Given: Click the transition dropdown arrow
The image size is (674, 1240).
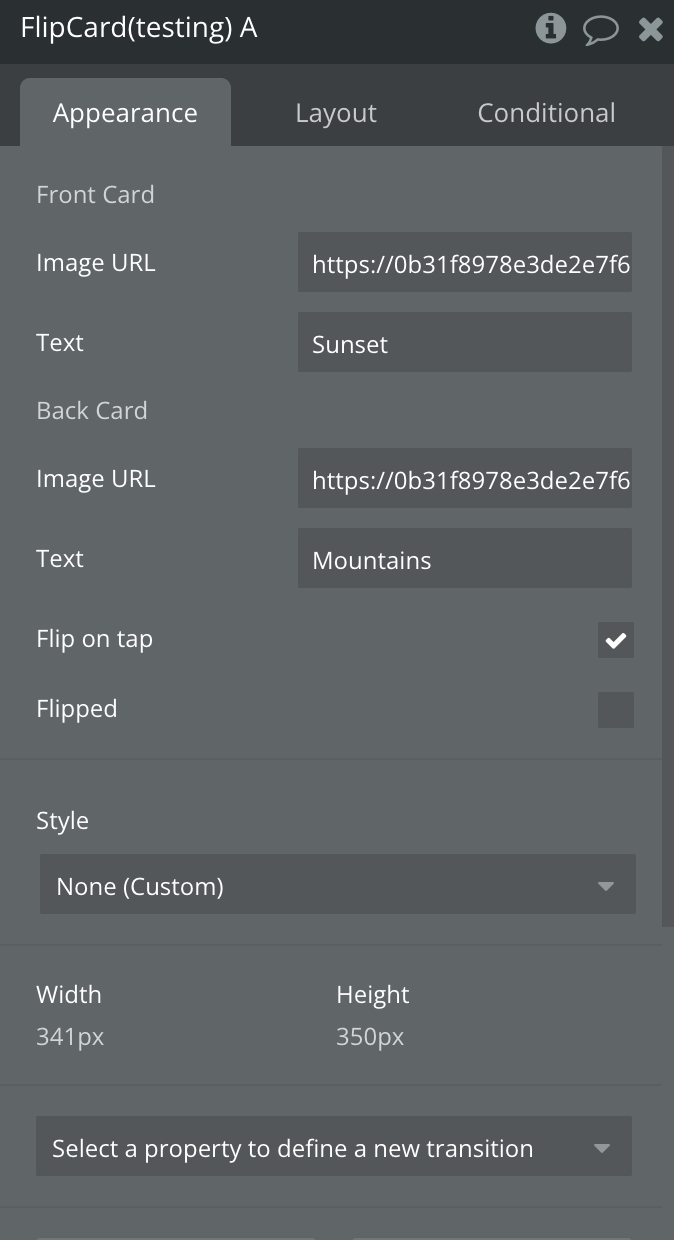Looking at the screenshot, I should click(x=602, y=1148).
